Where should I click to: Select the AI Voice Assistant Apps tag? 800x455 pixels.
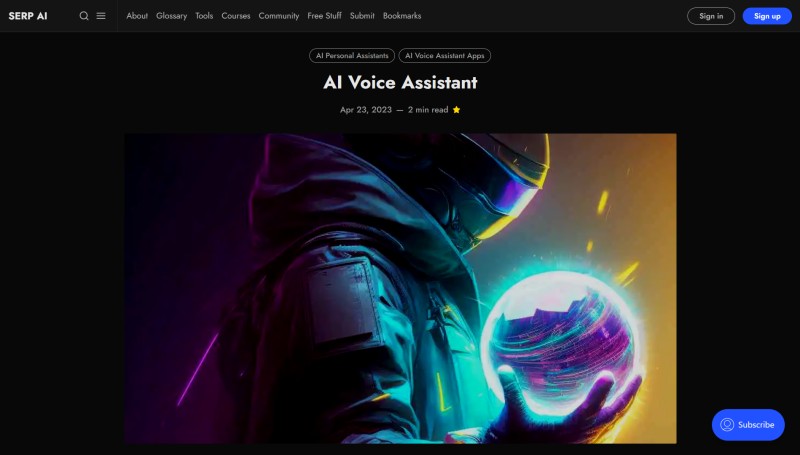click(x=444, y=56)
